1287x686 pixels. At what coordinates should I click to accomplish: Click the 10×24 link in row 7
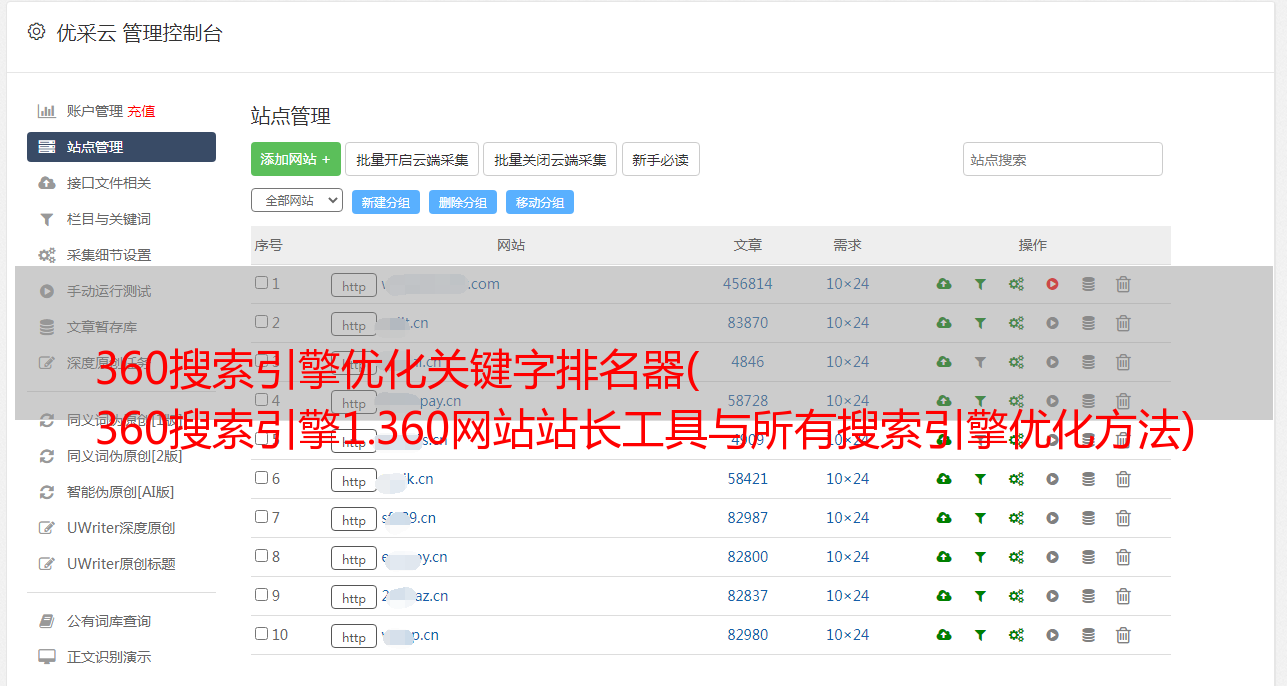[x=848, y=518]
